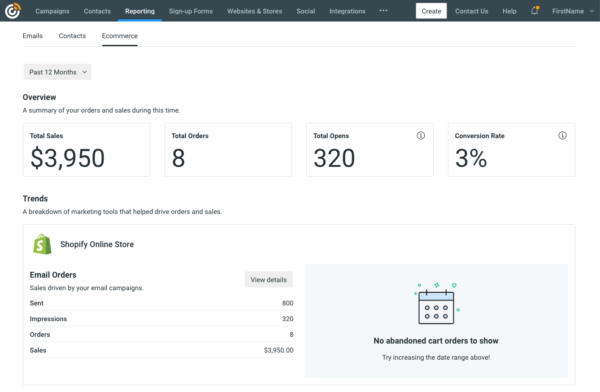Open the Help link
This screenshot has width=600, height=392.
click(x=509, y=11)
